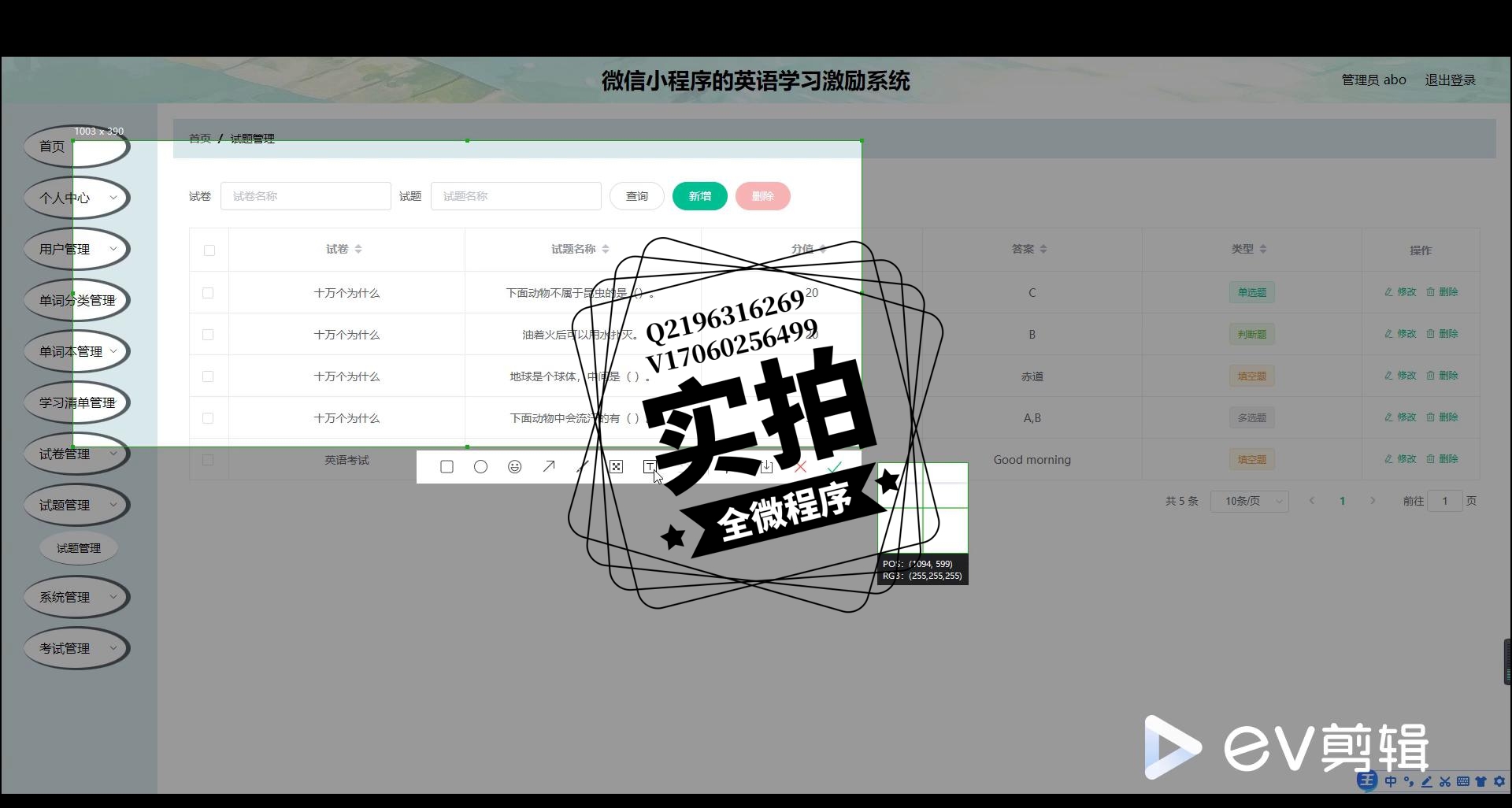Click 退出登录 to log out
The height and width of the screenshot is (808, 1512).
[x=1450, y=80]
